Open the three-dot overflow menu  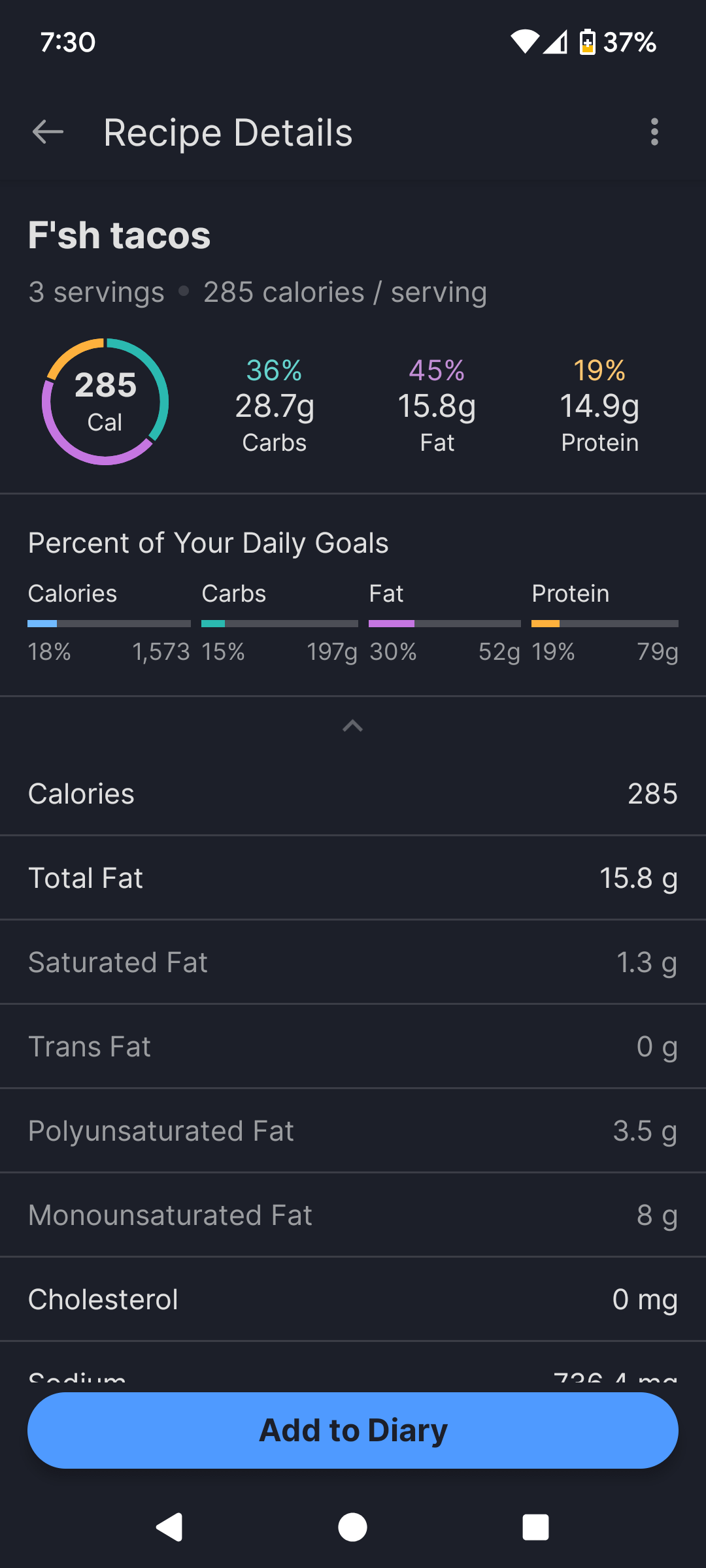click(654, 132)
